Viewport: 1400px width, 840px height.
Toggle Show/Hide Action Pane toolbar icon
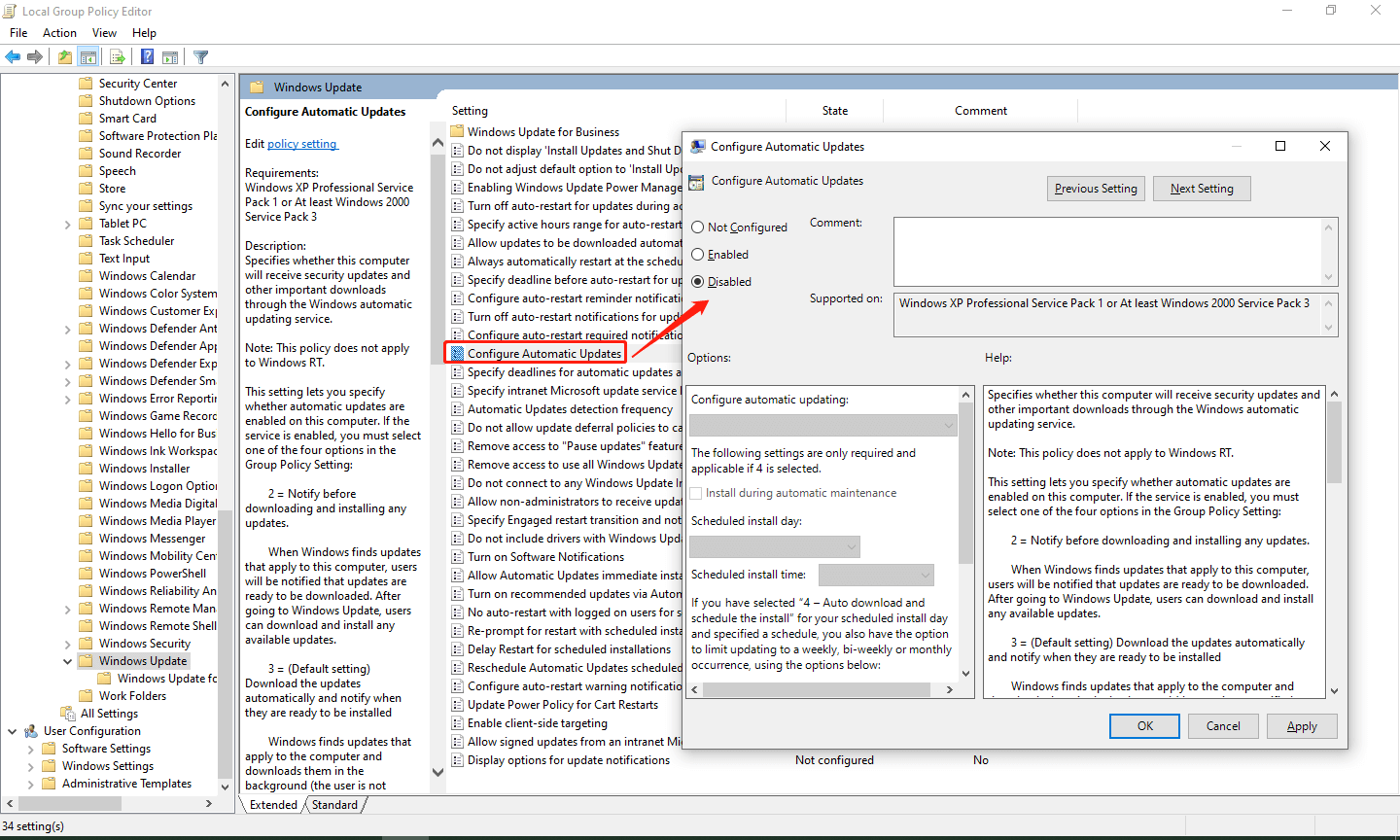point(170,57)
